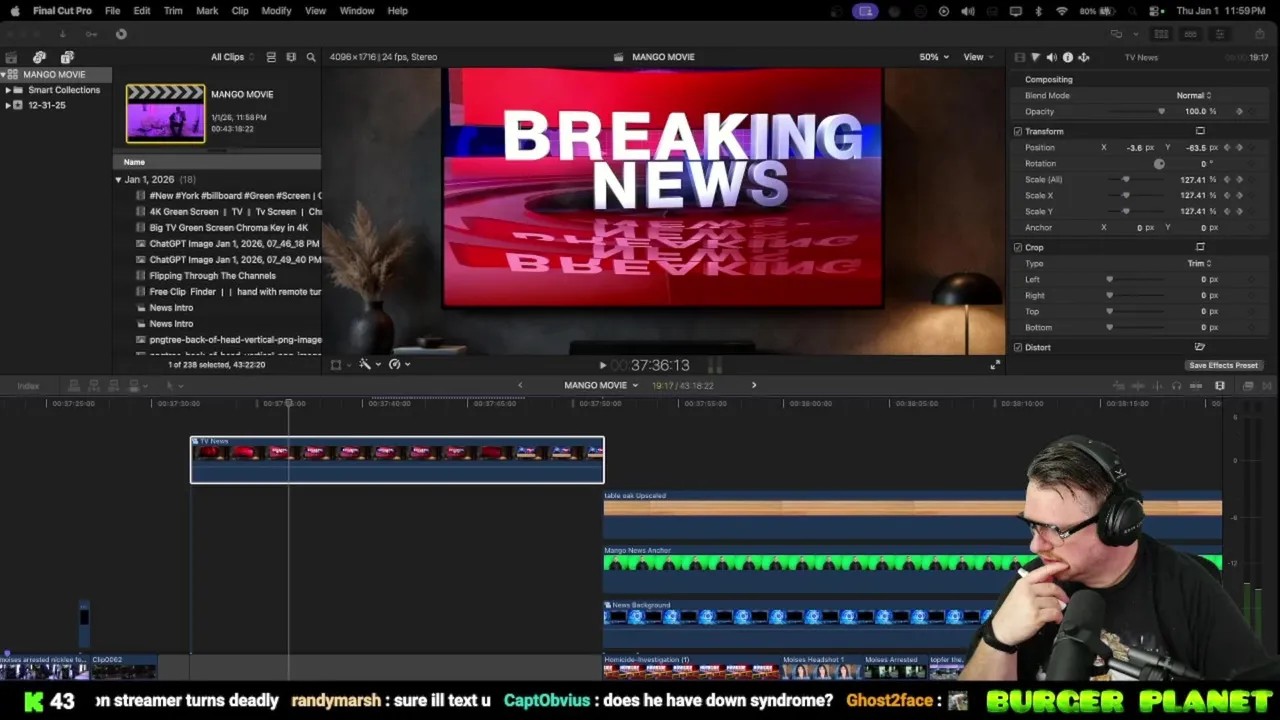Select the Flipping Through The Channels clip
Screen dimensions: 1280x720
click(x=212, y=276)
